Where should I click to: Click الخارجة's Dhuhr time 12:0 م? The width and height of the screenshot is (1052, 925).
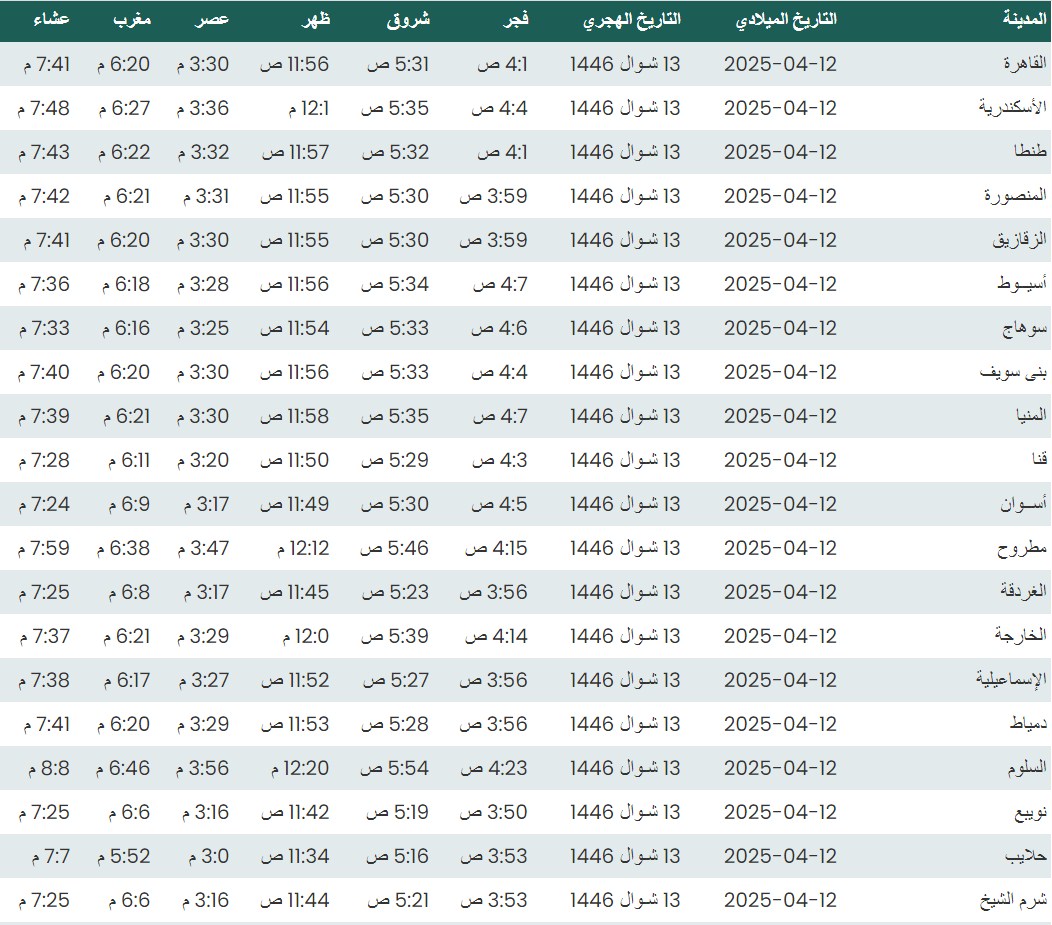tap(300, 636)
